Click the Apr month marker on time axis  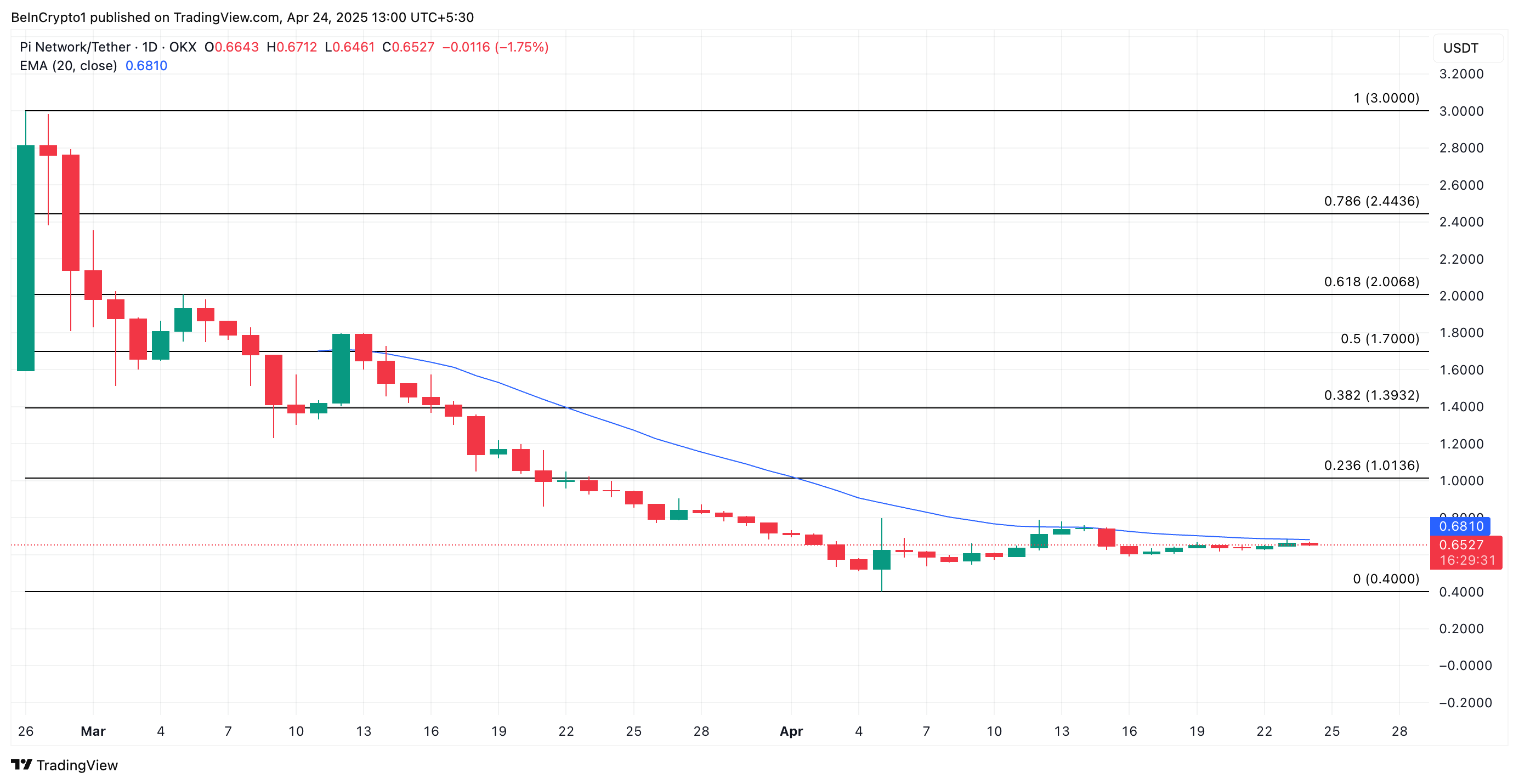(791, 731)
